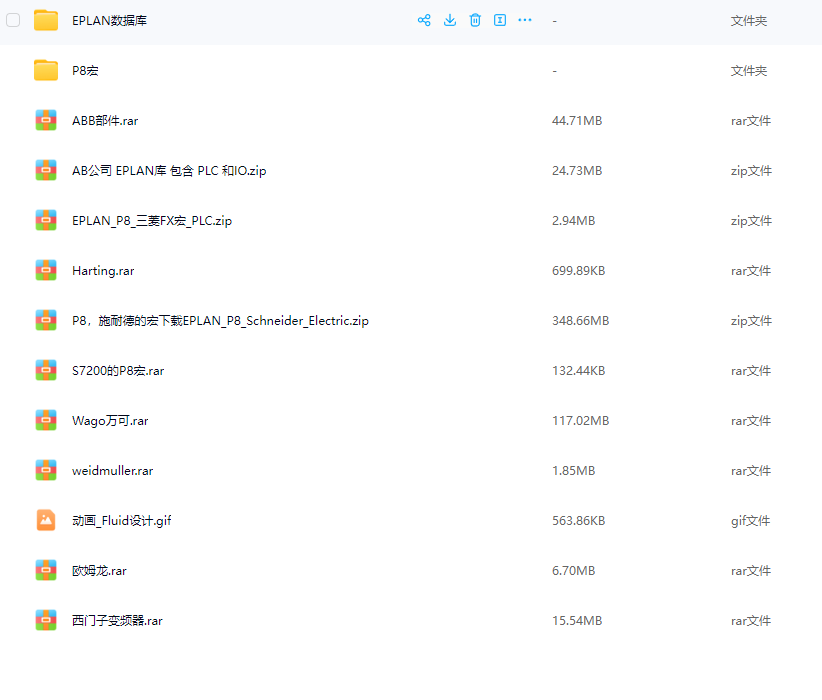Click the archive icon of ABB部件.rar
The image size is (822, 700).
[46, 120]
